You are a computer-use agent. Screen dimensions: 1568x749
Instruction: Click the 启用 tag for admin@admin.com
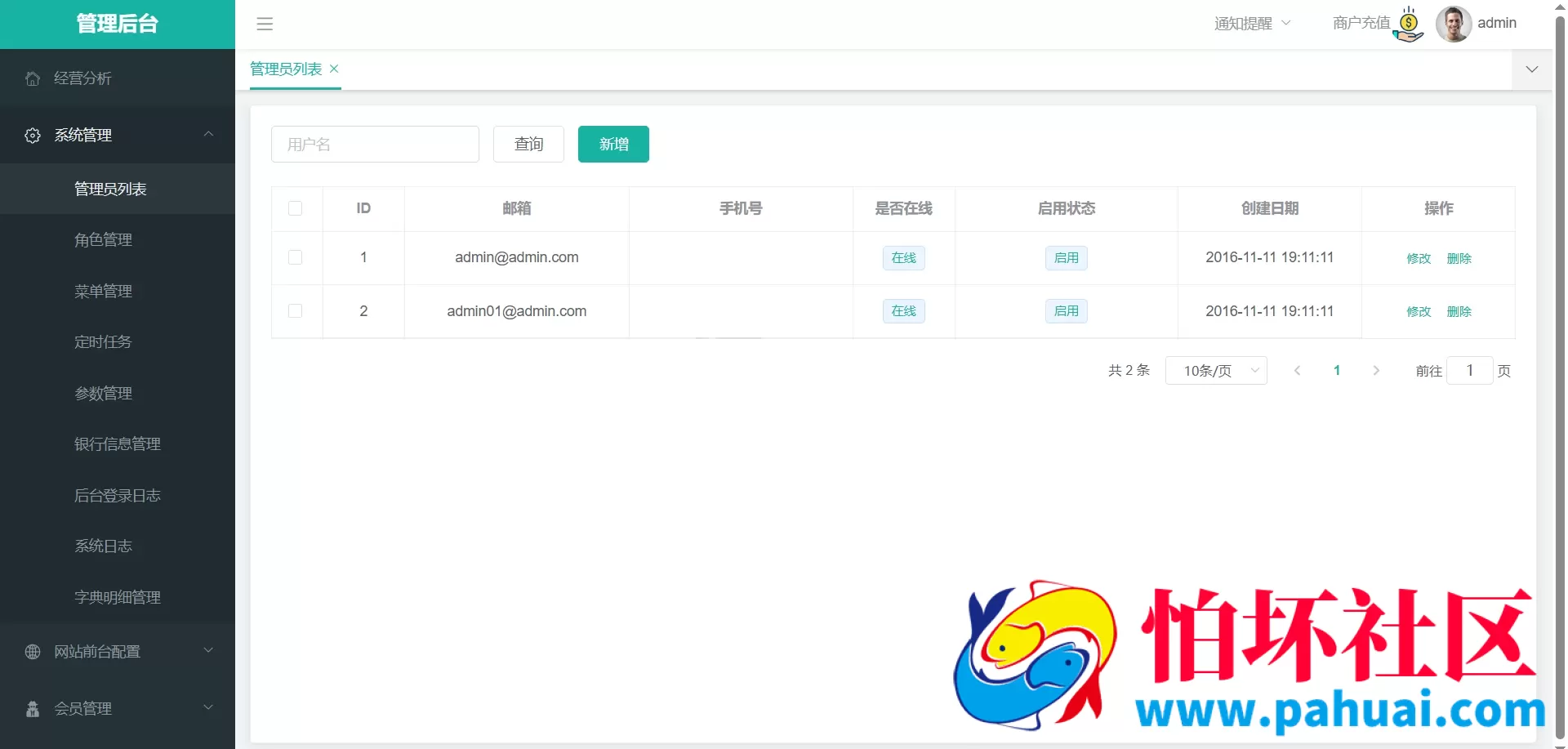(1067, 258)
